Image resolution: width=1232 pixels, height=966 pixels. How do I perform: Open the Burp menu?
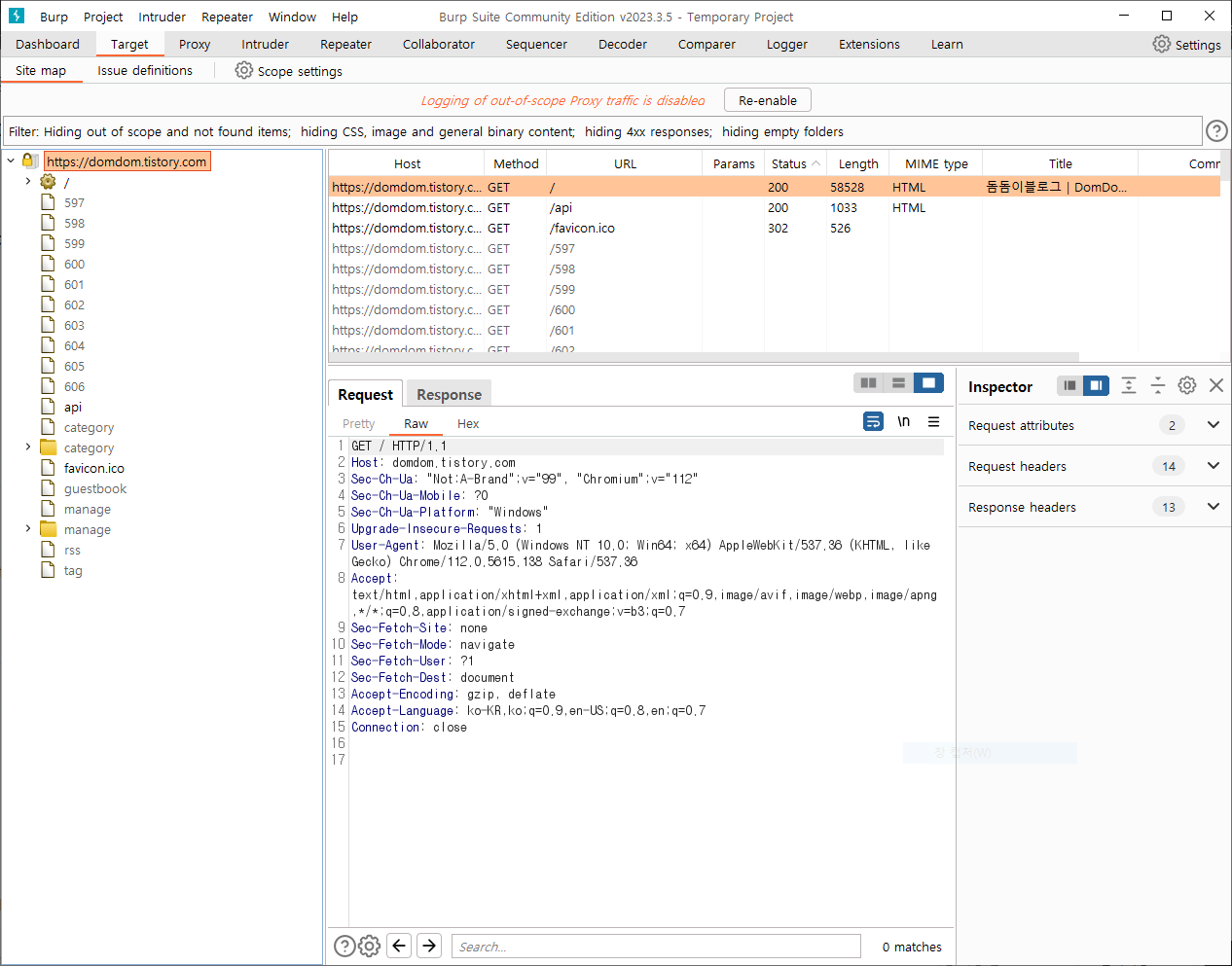[x=54, y=17]
